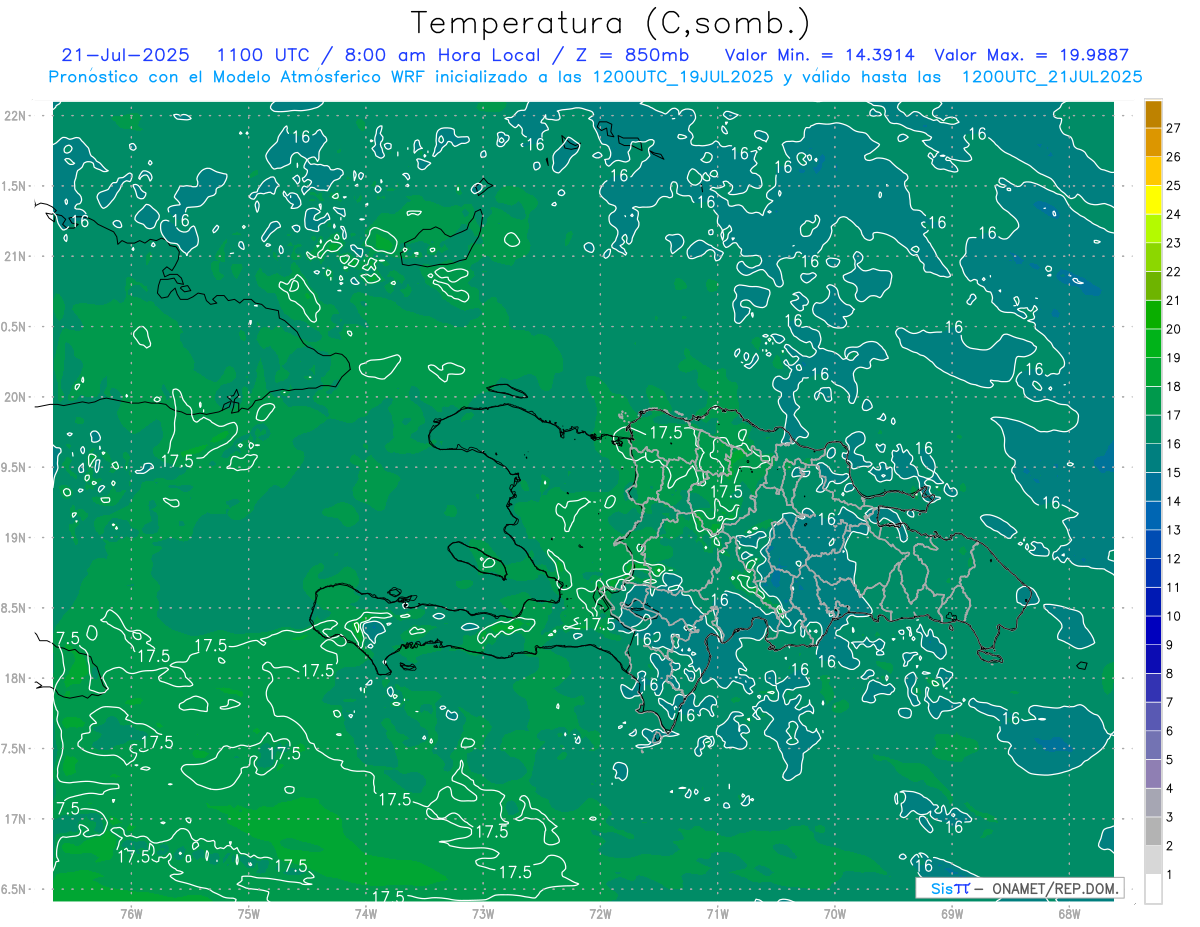Click the 18N latitude axis label

tap(15, 678)
